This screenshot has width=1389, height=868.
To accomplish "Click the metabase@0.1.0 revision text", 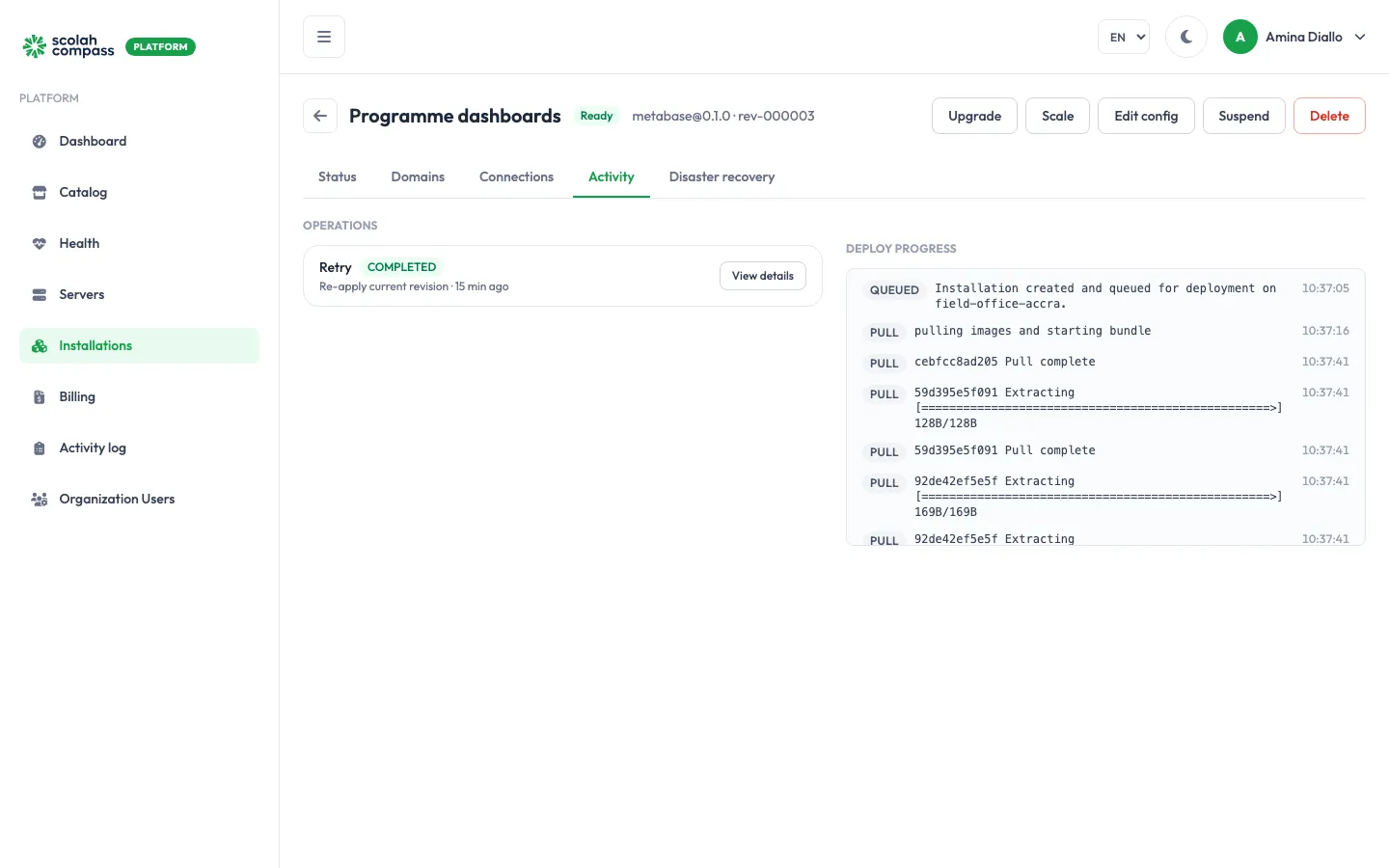I will (723, 116).
